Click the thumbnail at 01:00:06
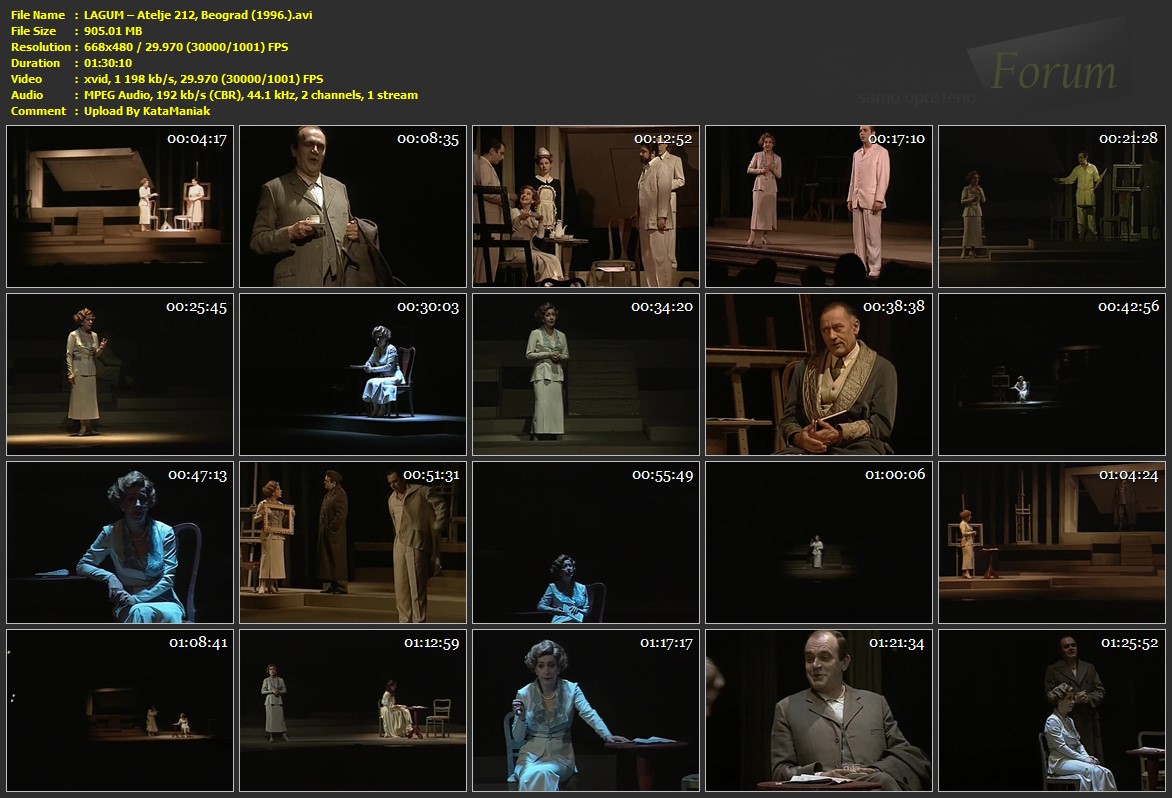 click(819, 542)
